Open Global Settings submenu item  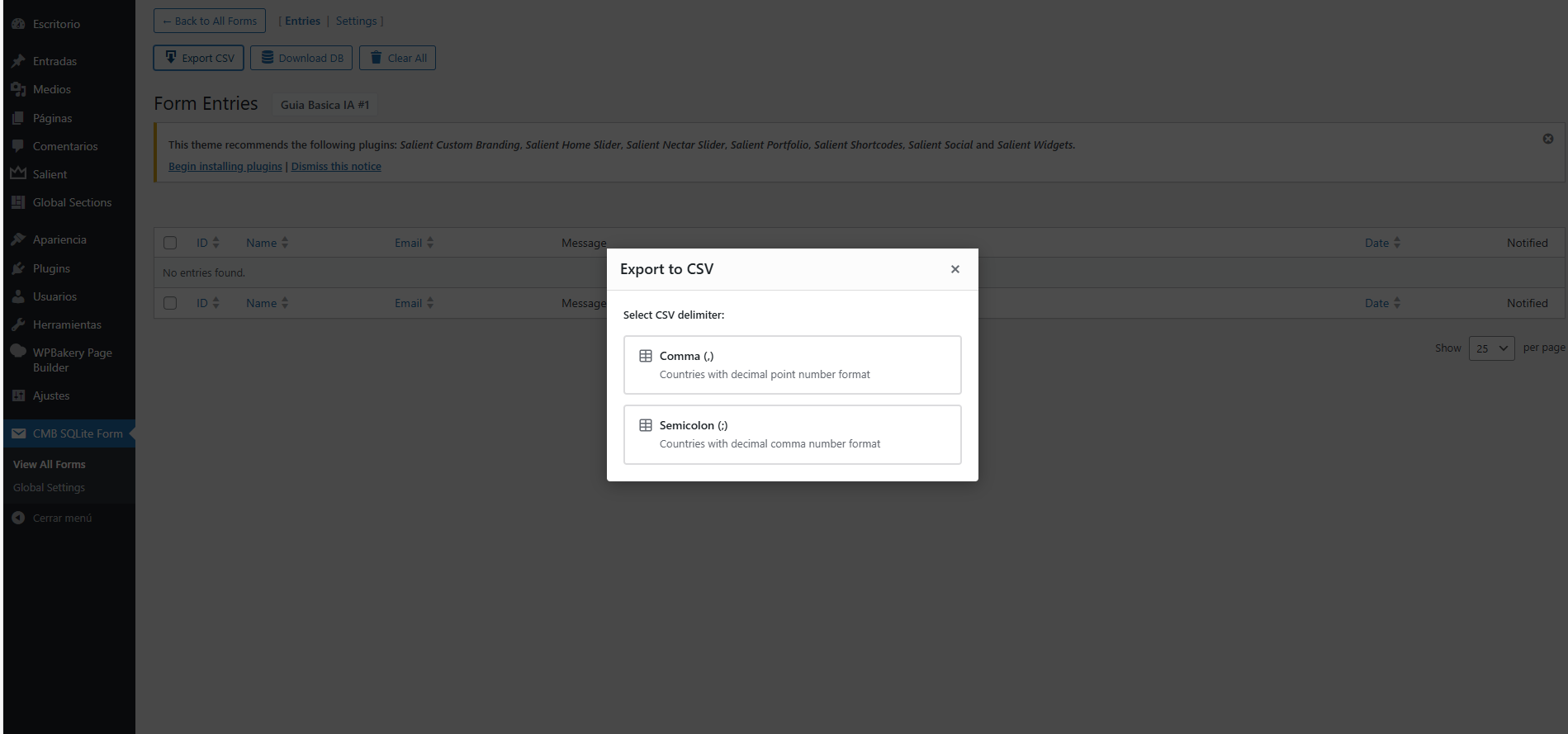tap(50, 487)
